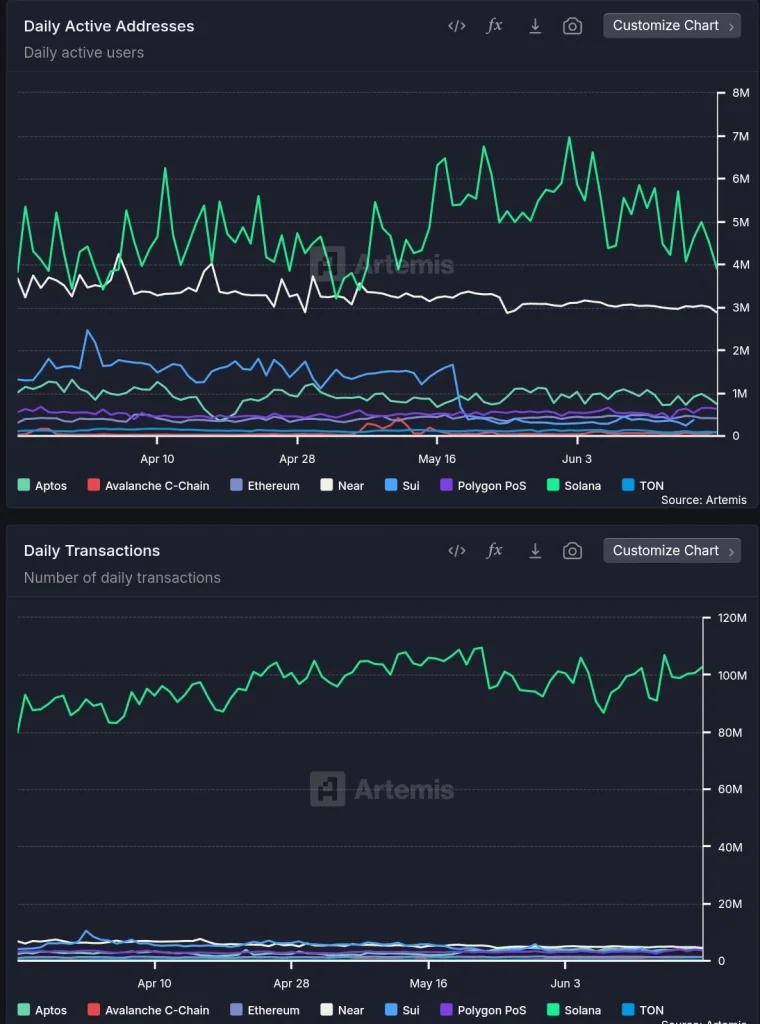Toggle Polygon PoS in Daily Transactions legend
The width and height of the screenshot is (760, 1024).
click(x=483, y=1010)
